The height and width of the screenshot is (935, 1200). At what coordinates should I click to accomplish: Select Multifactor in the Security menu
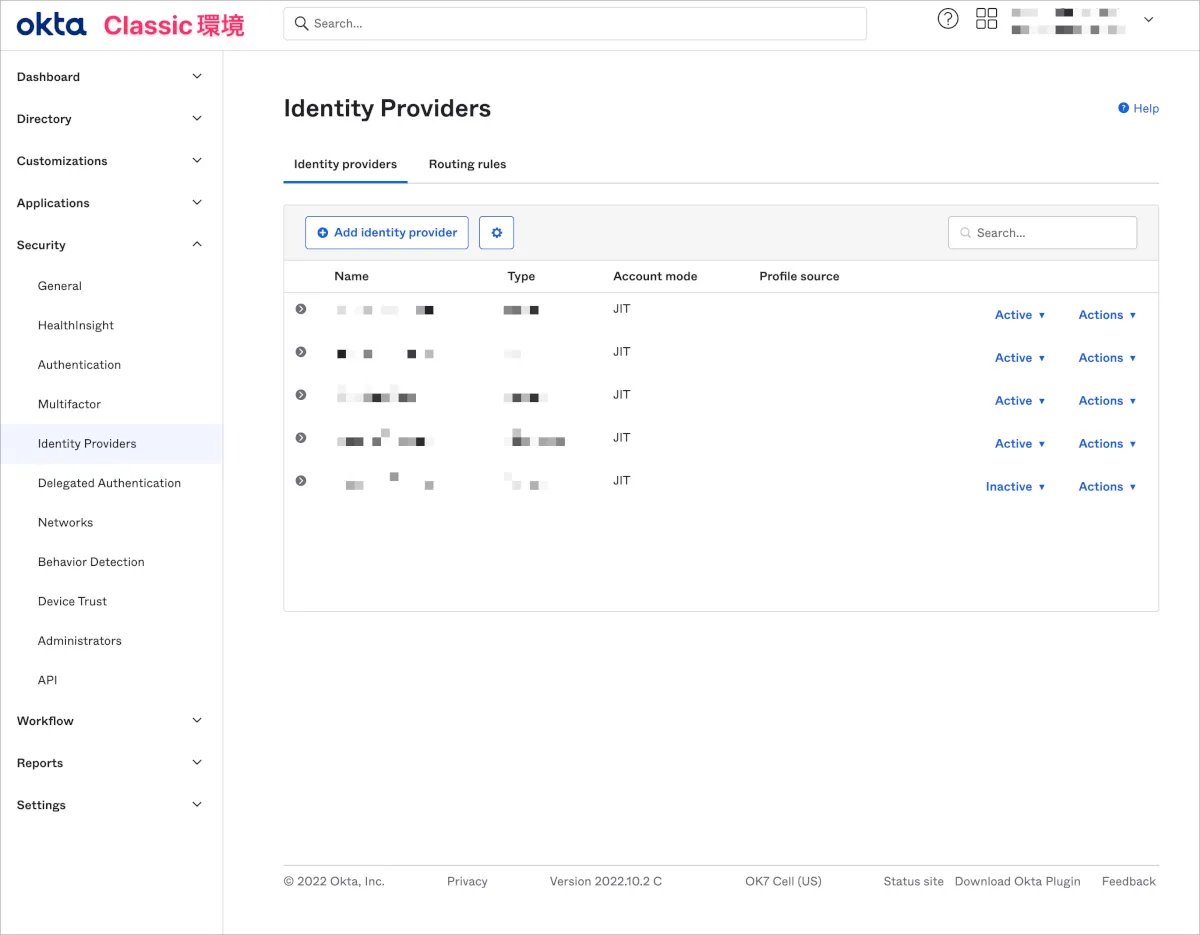pos(69,404)
